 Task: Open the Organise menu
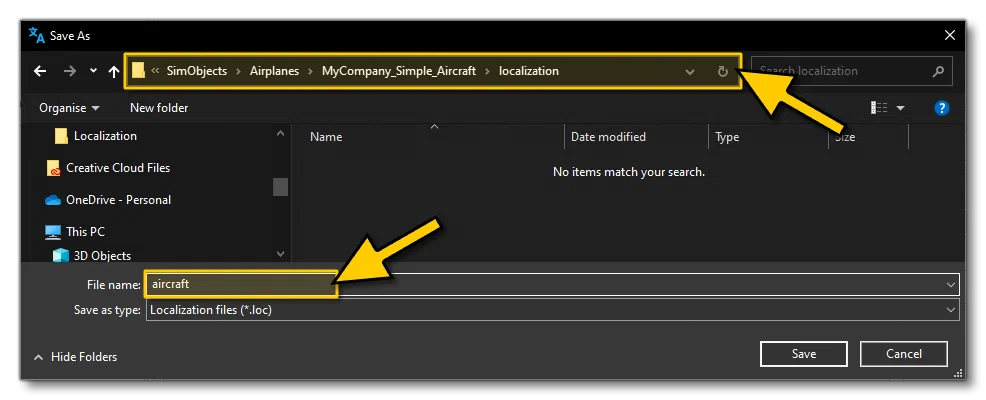coord(69,108)
